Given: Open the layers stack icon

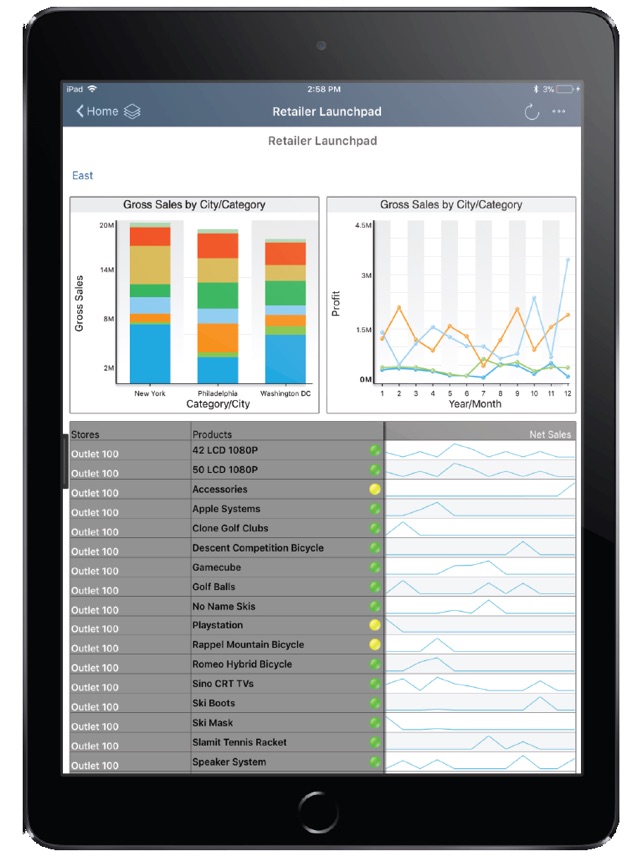Looking at the screenshot, I should [132, 111].
